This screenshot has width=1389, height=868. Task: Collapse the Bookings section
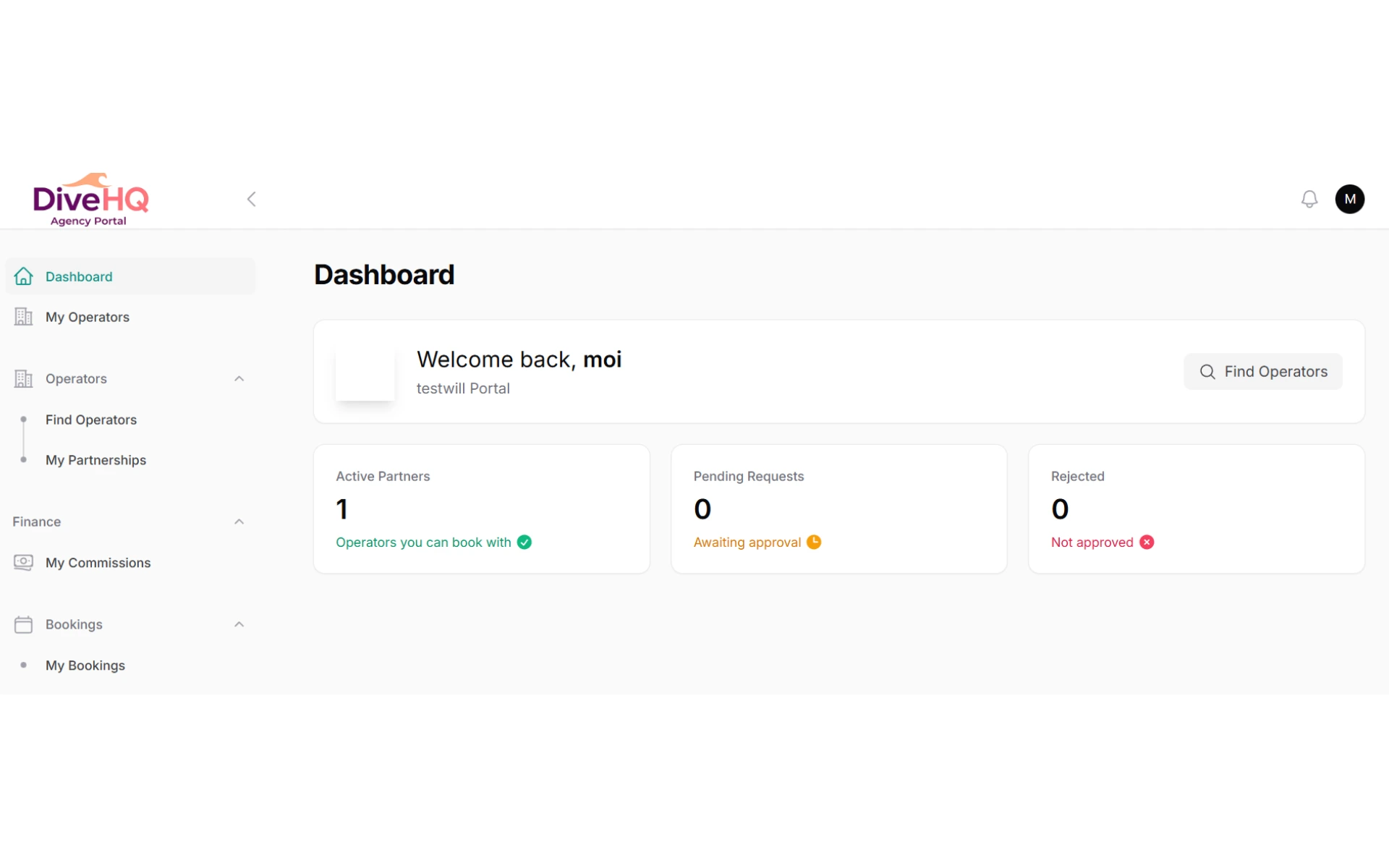pyautogui.click(x=239, y=624)
